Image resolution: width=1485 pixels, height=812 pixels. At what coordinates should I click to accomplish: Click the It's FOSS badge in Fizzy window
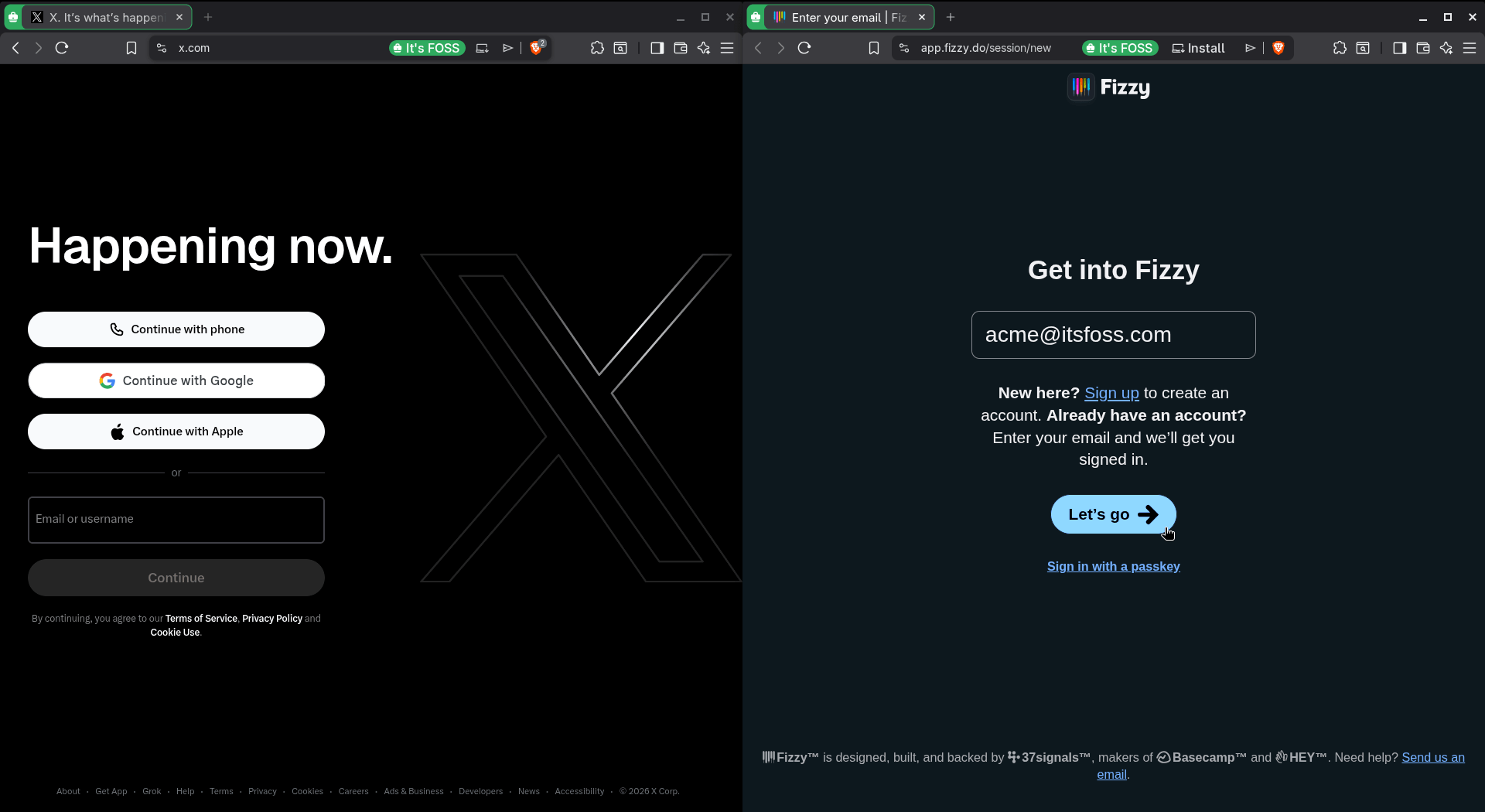[1120, 48]
